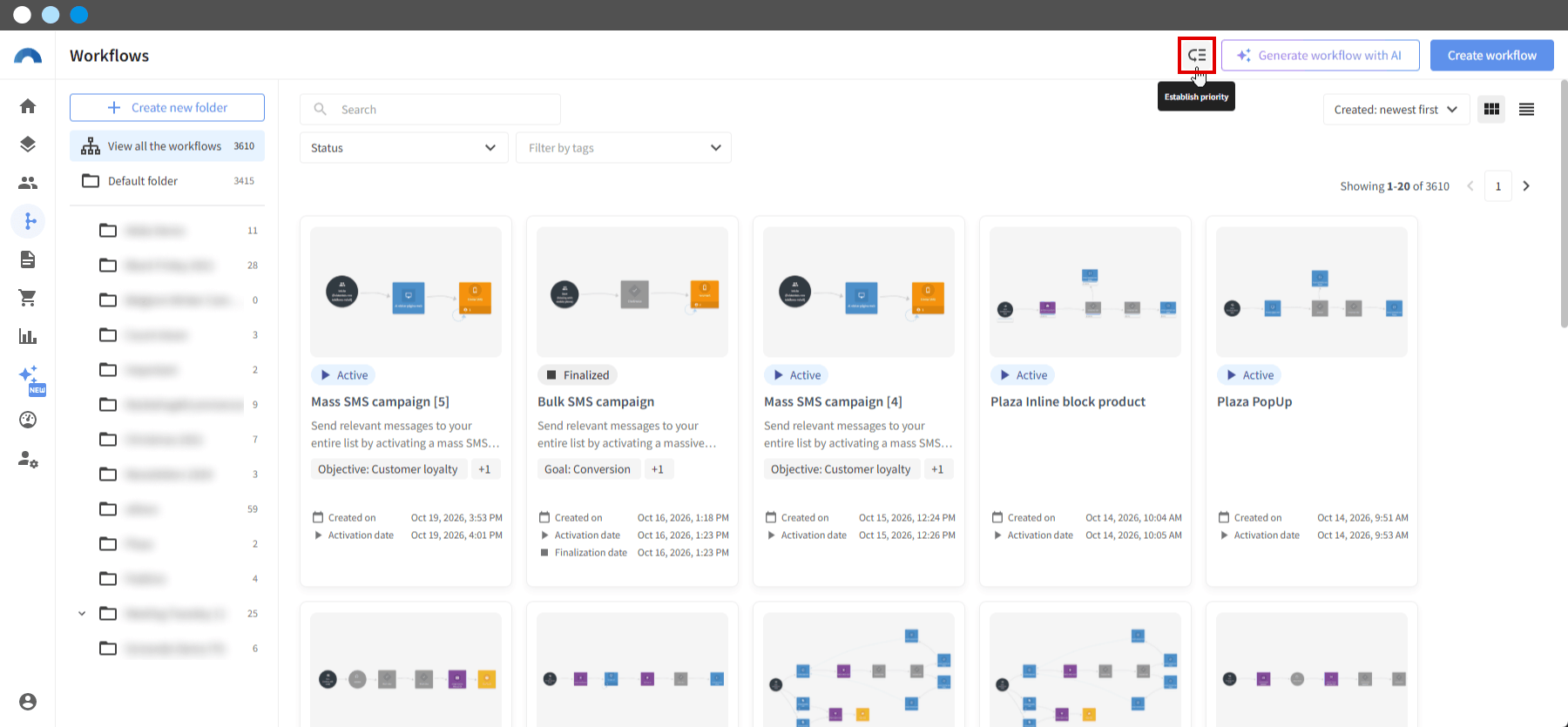Open the Filter by tags dropdown
Viewport: 1568px width, 727px height.
(x=624, y=148)
